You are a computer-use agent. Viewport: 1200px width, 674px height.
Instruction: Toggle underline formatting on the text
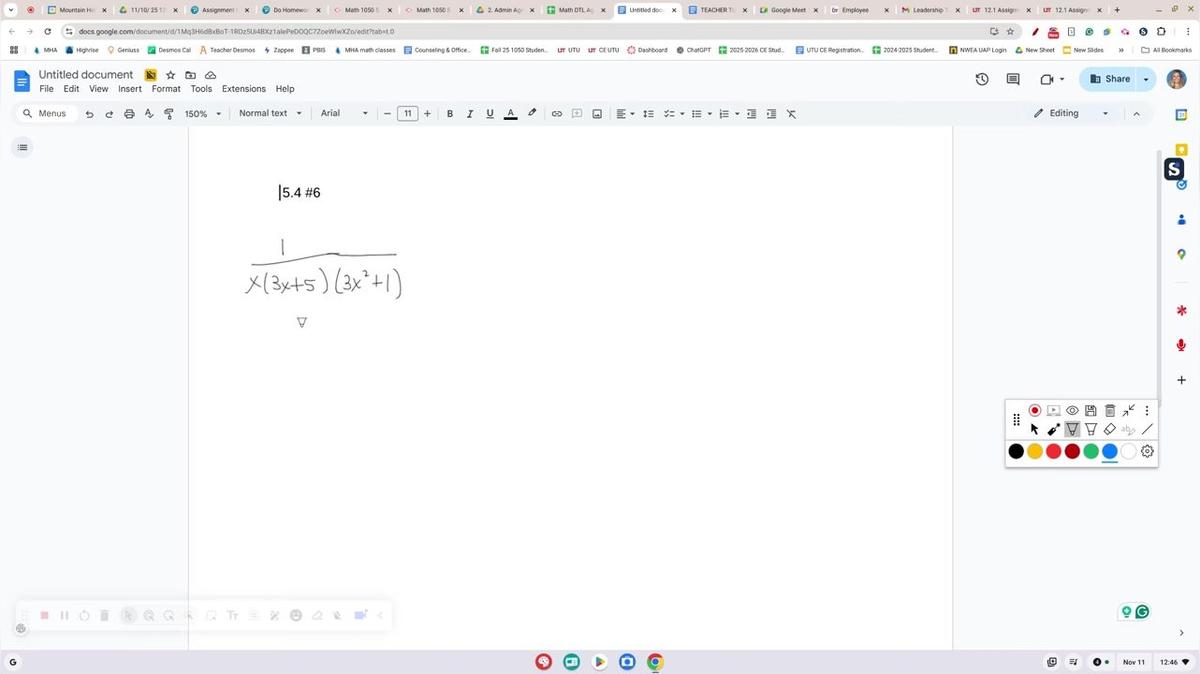tap(489, 113)
